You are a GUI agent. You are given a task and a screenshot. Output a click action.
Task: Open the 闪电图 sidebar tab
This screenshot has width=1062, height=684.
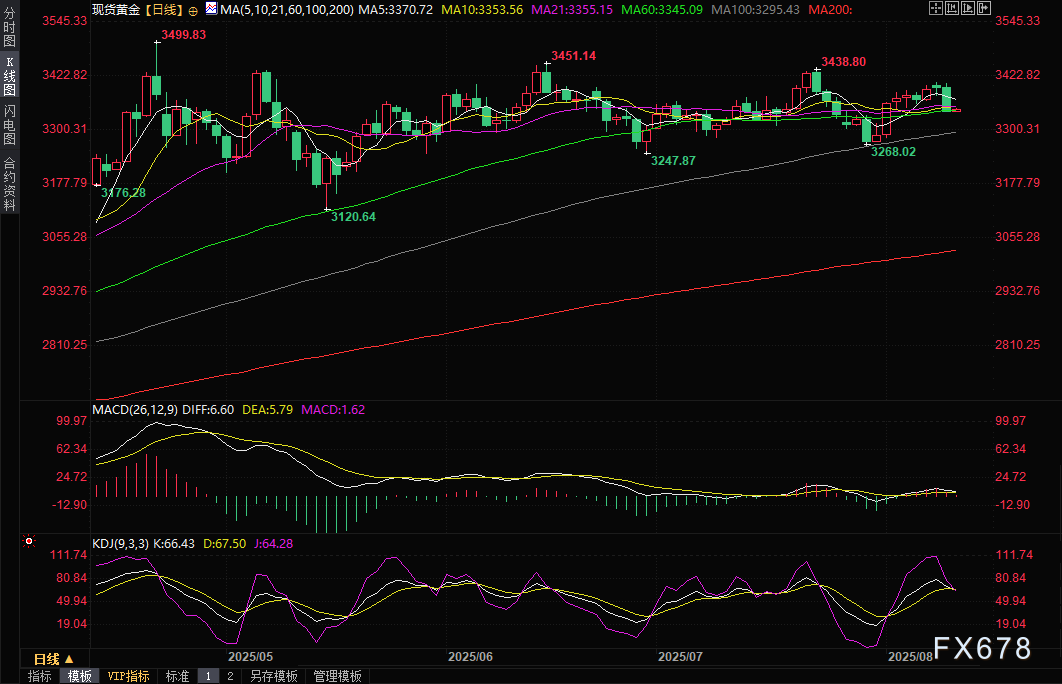pyautogui.click(x=10, y=125)
